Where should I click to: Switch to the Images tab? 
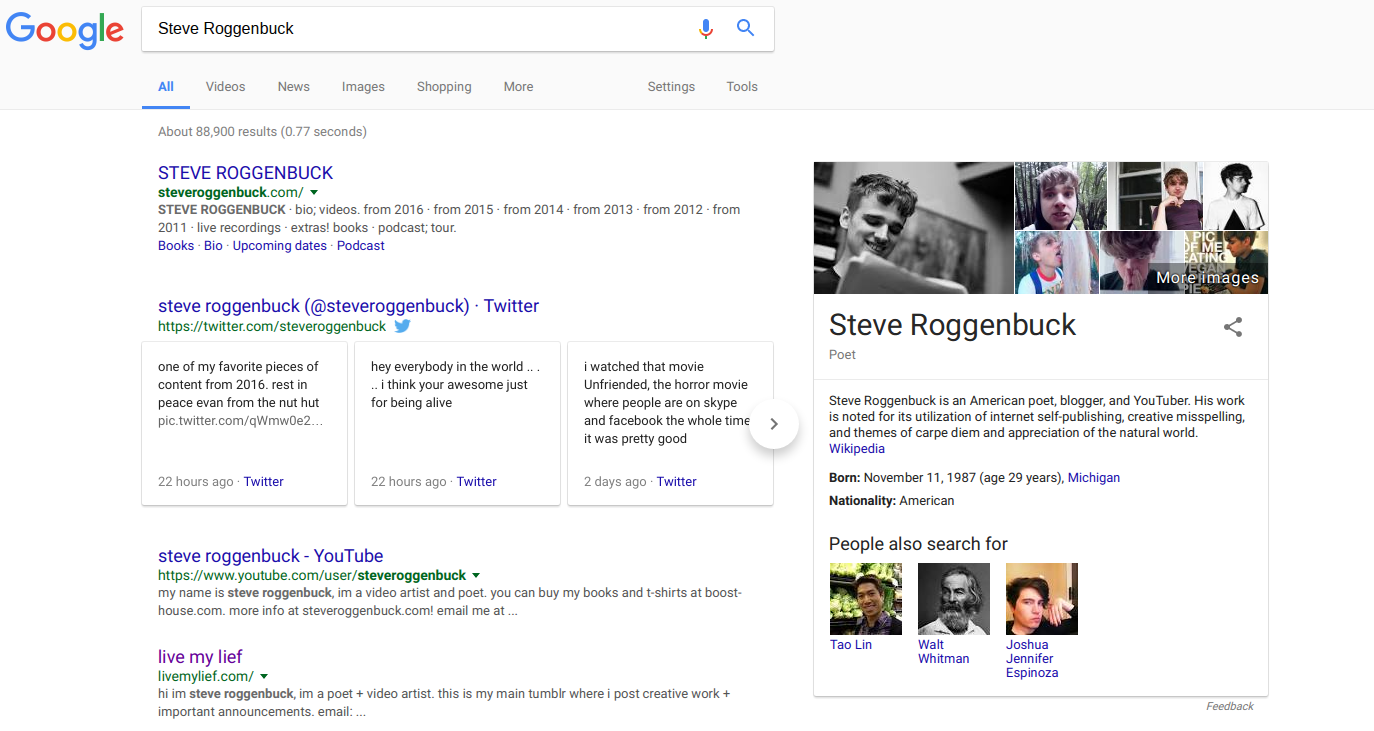363,87
